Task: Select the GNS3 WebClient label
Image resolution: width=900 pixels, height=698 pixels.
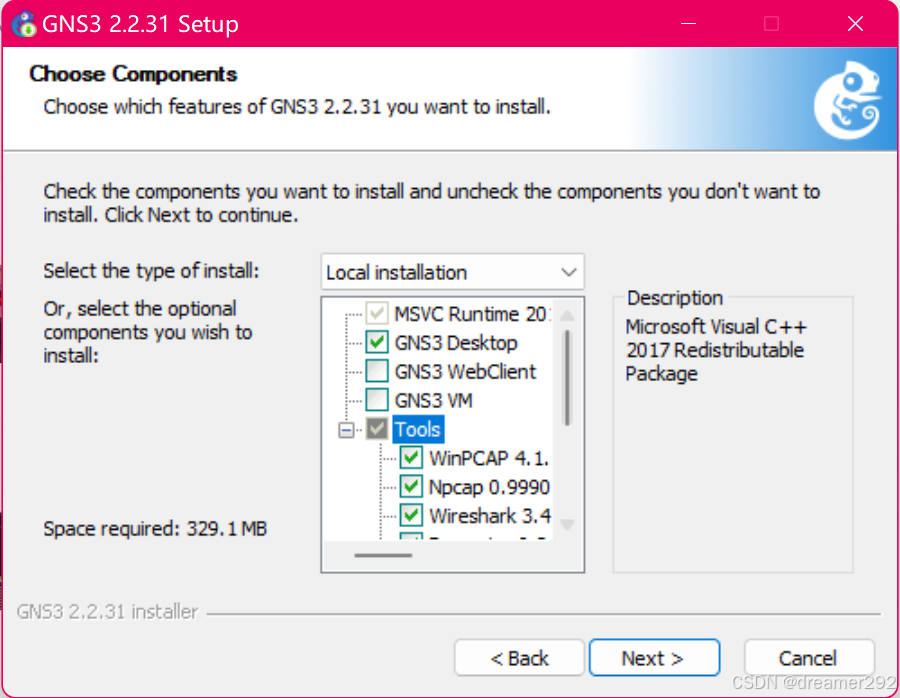Action: [465, 371]
